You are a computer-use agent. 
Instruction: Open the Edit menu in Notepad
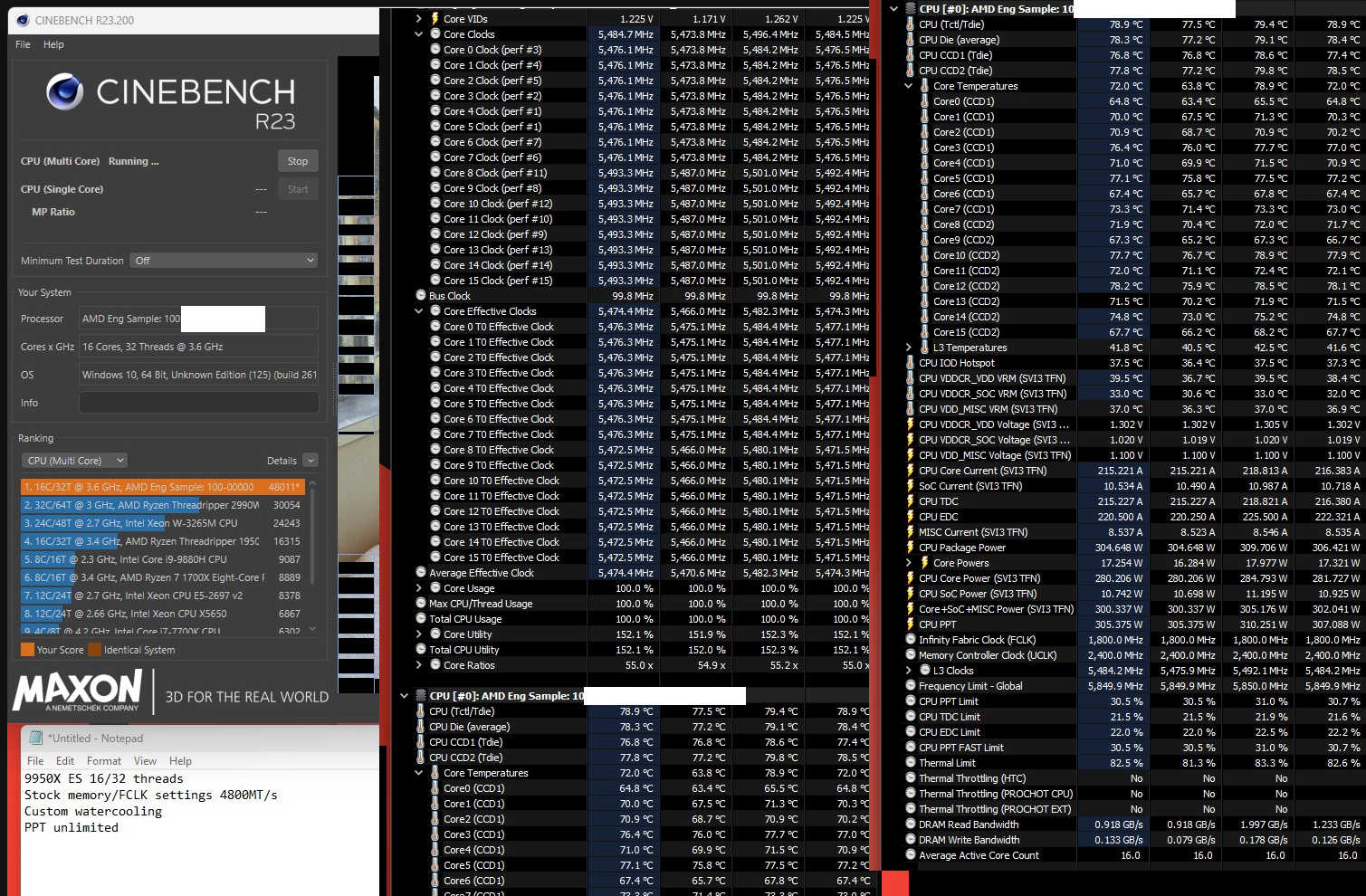click(65, 761)
